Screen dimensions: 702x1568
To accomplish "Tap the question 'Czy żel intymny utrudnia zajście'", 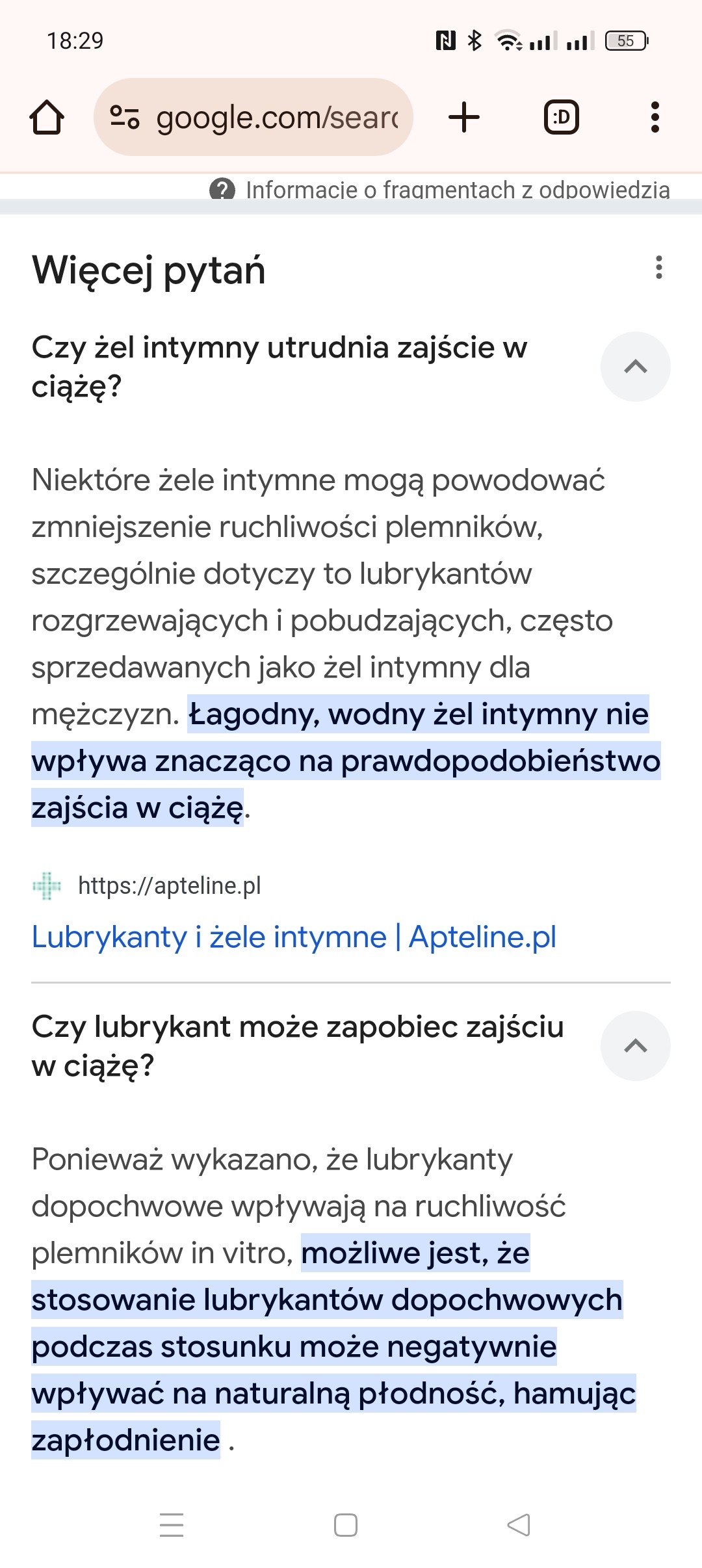I will click(x=279, y=367).
